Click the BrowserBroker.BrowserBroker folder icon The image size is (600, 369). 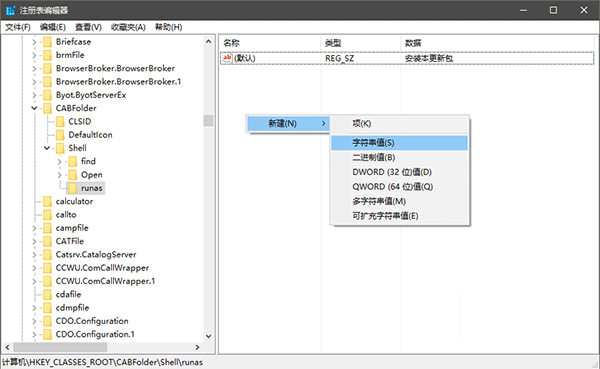pos(47,69)
